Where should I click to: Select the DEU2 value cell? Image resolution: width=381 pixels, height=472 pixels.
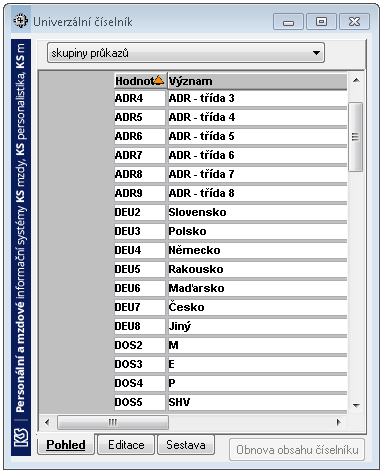tap(140, 212)
